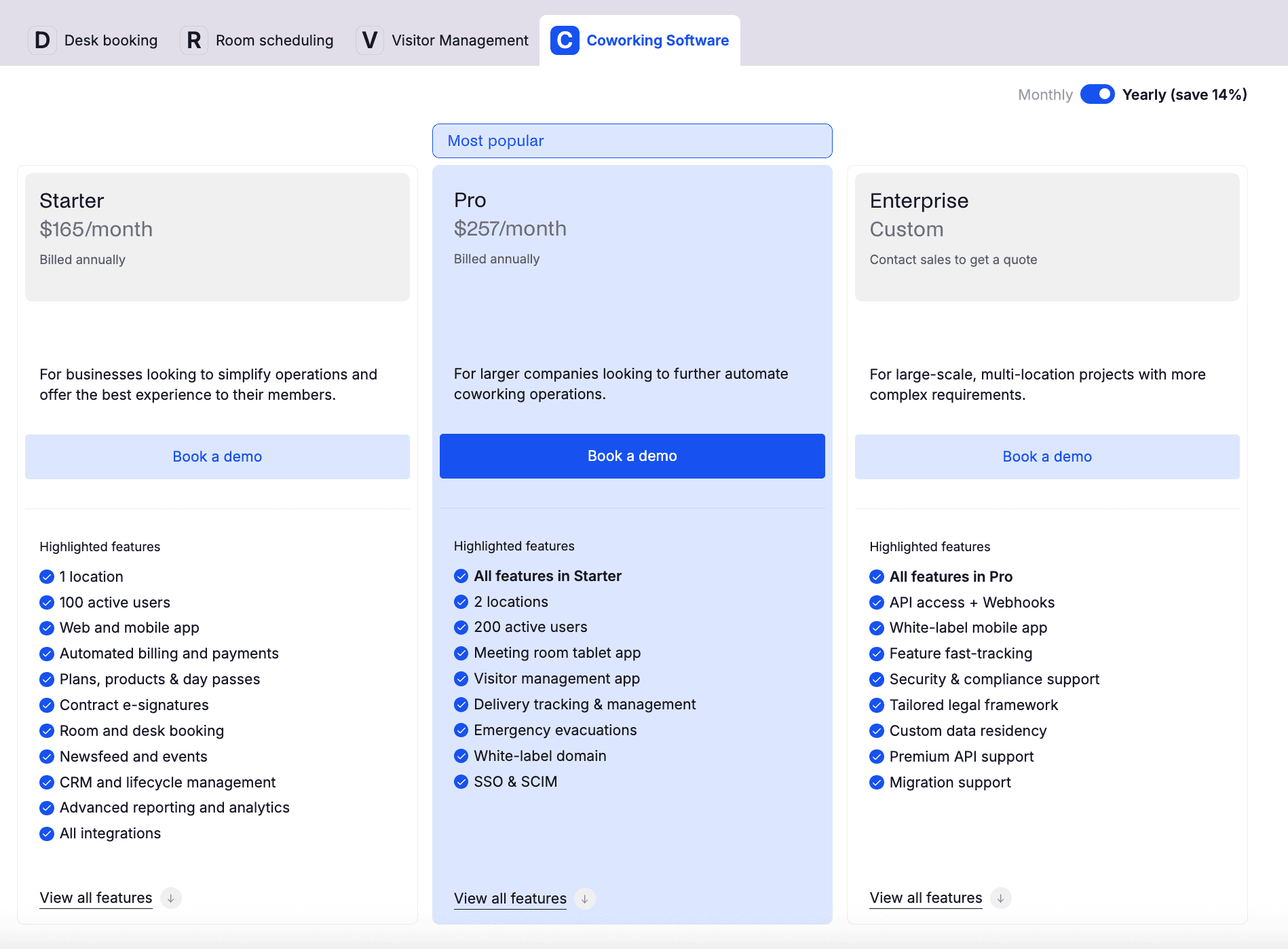Expand Starter plan features via down arrow
The image size is (1288, 949).
click(170, 897)
